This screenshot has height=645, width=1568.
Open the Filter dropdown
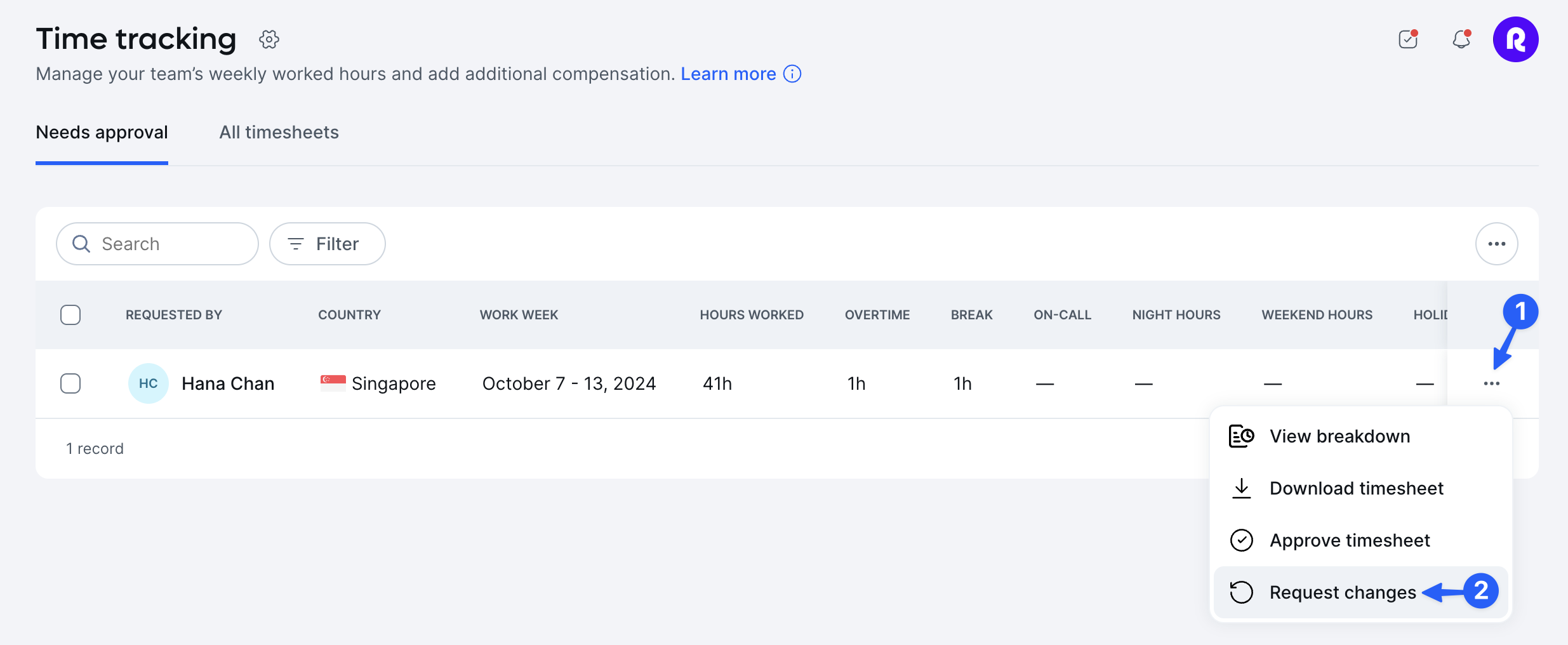coord(327,244)
